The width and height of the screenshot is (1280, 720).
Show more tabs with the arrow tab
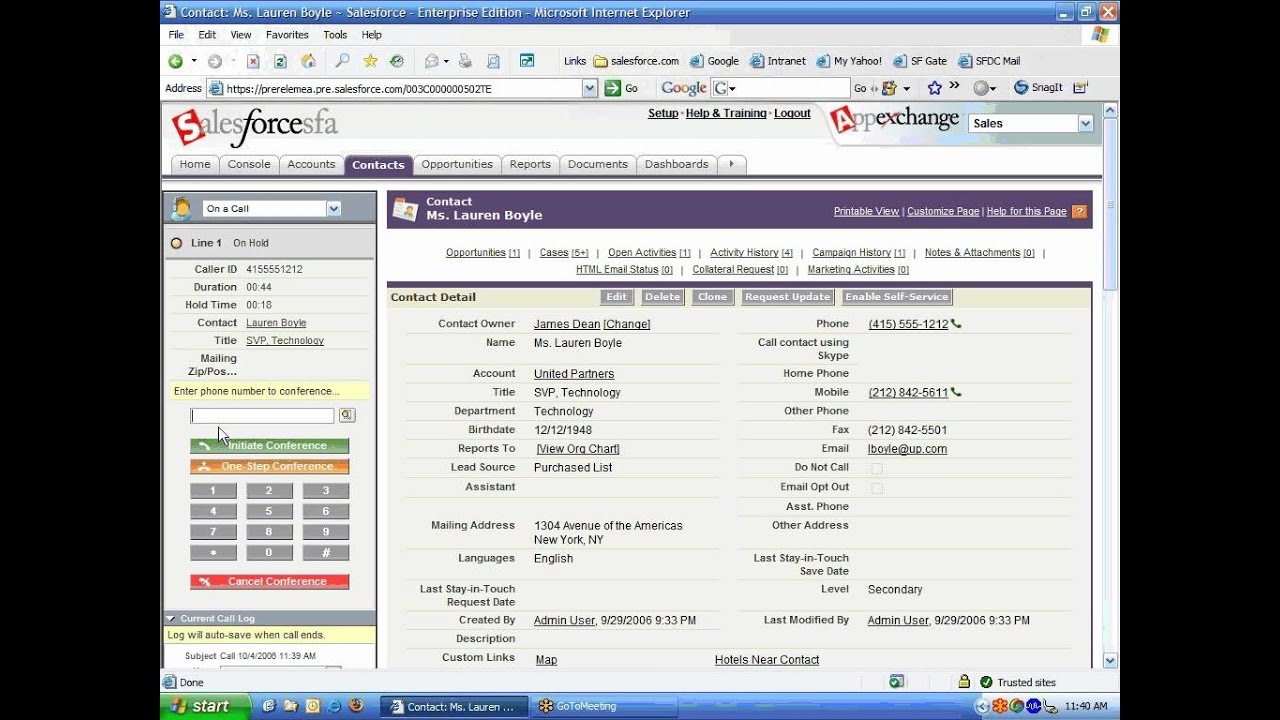[x=731, y=164]
